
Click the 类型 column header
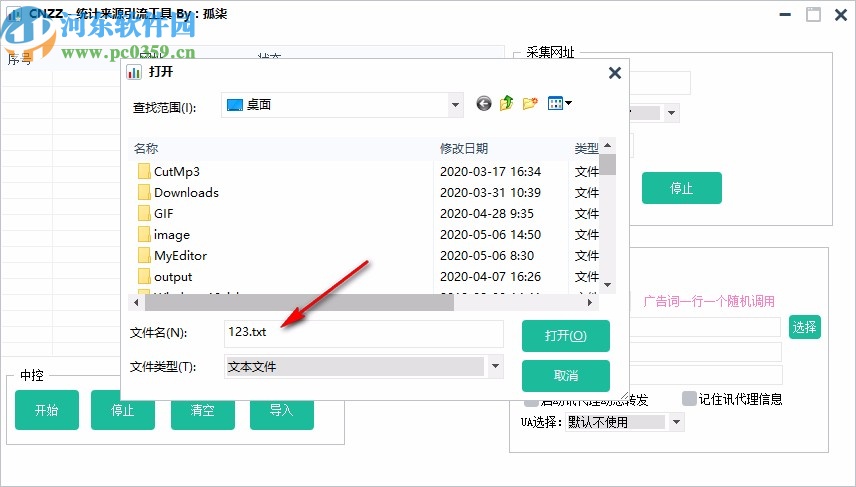586,149
